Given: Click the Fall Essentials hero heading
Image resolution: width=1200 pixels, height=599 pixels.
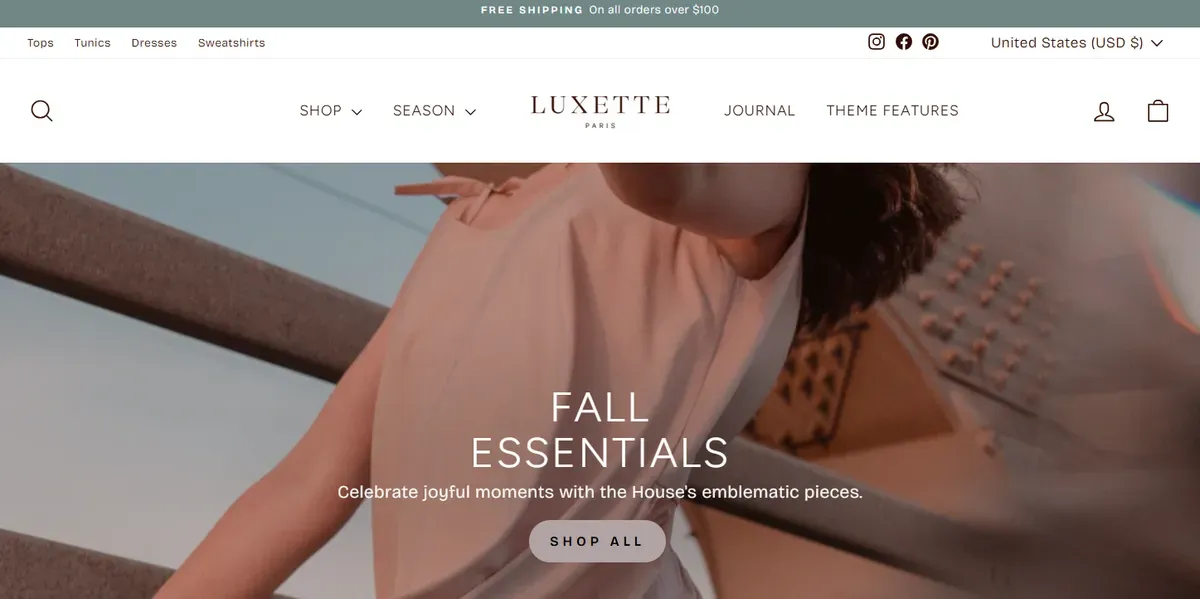Looking at the screenshot, I should click(600, 430).
